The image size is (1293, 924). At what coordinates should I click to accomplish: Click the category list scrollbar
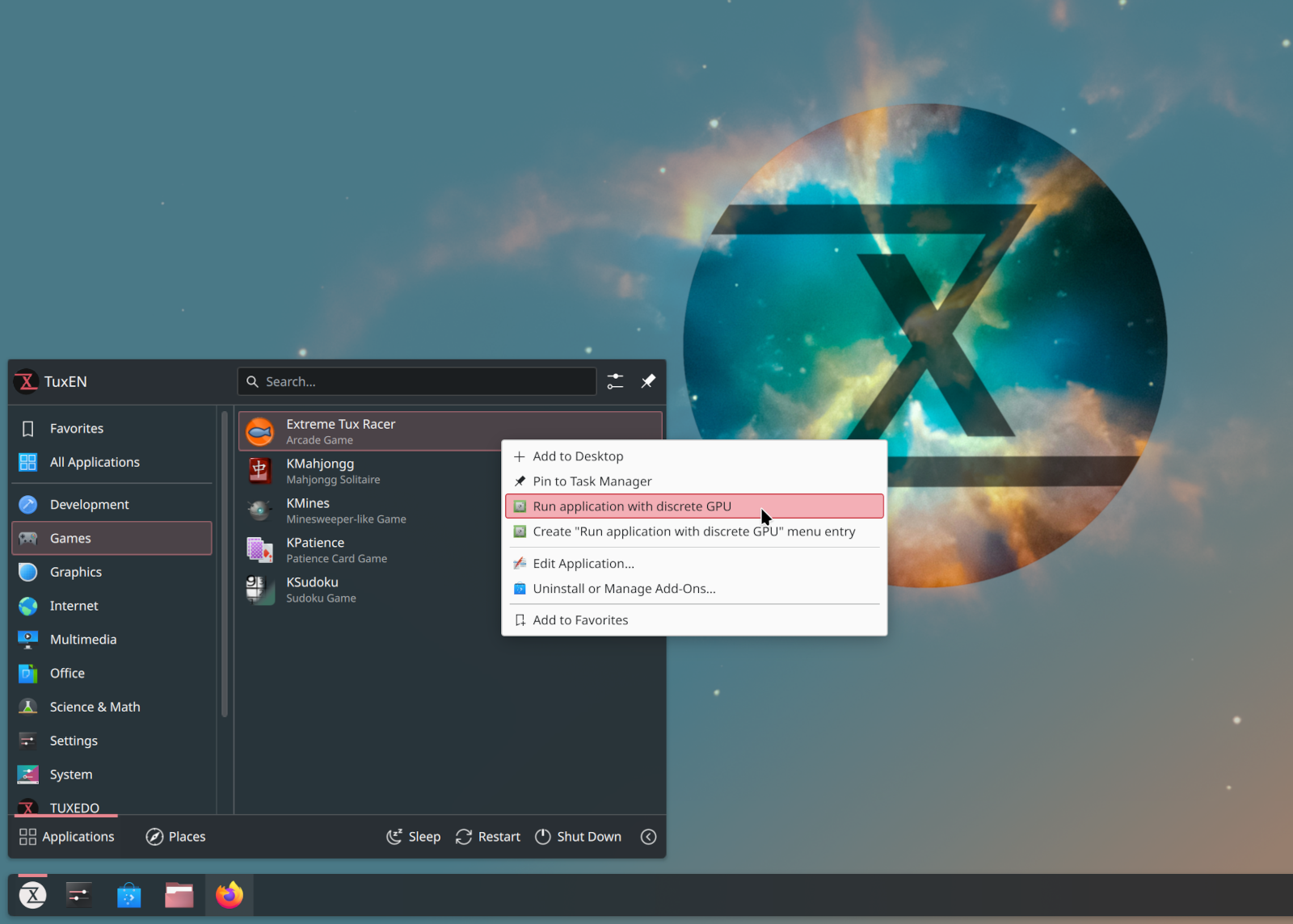(x=225, y=565)
